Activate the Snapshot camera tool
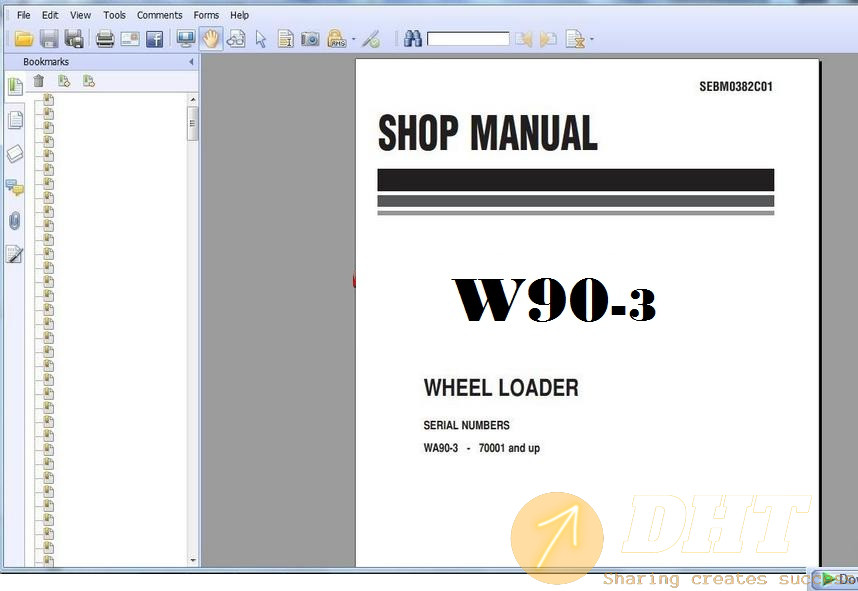858x591 pixels. pyautogui.click(x=310, y=39)
